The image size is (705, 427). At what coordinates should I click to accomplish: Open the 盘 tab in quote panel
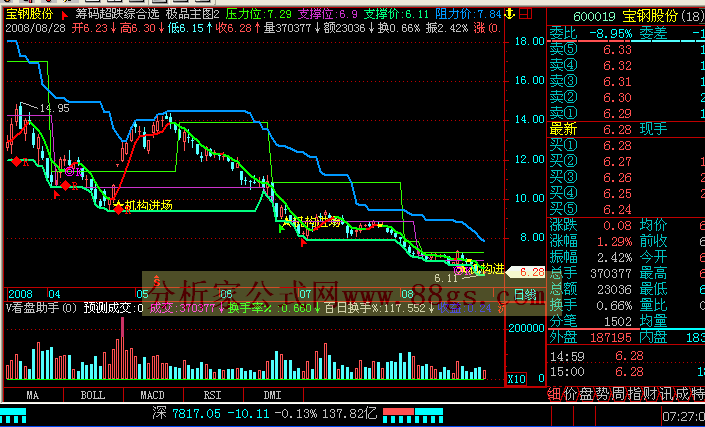click(585, 394)
